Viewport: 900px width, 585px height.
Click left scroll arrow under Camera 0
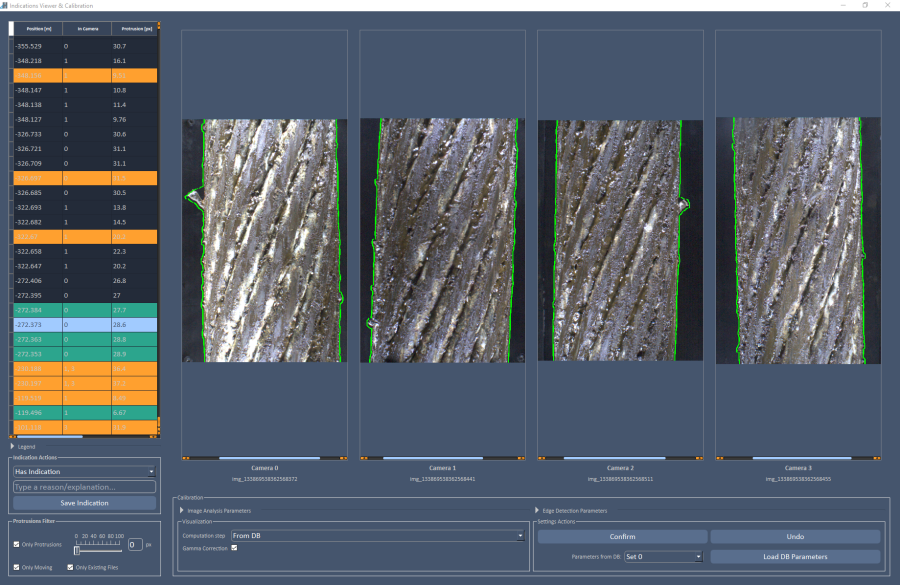pos(186,458)
